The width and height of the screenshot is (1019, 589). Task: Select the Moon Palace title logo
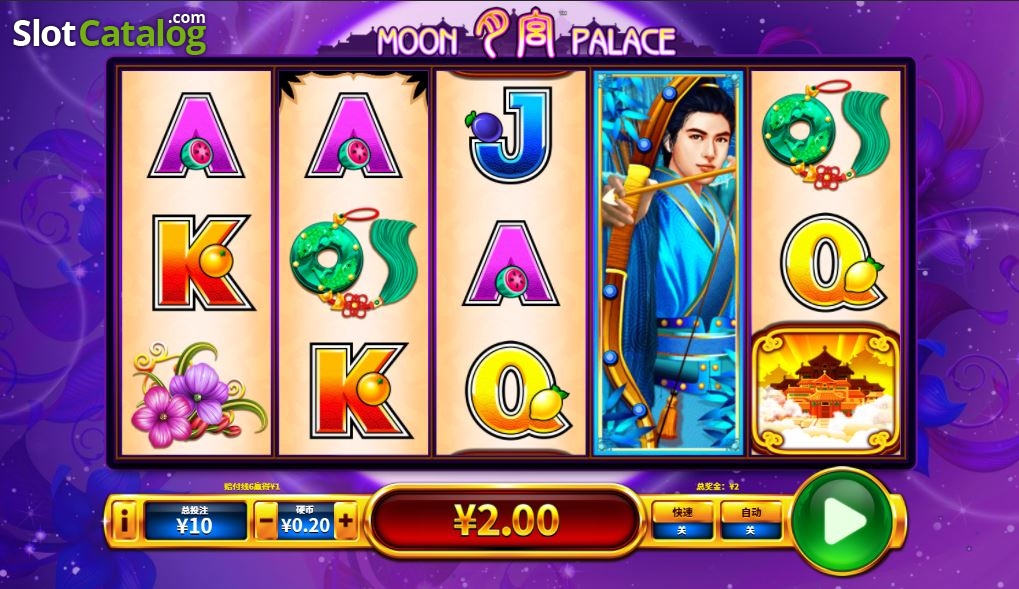point(526,34)
